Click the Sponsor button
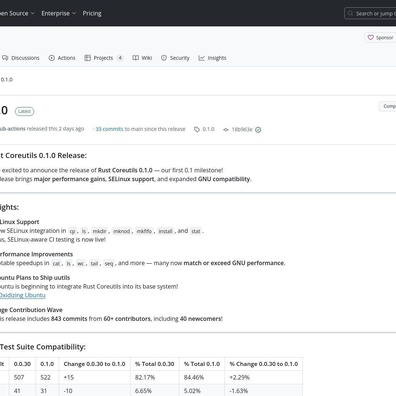 point(380,37)
